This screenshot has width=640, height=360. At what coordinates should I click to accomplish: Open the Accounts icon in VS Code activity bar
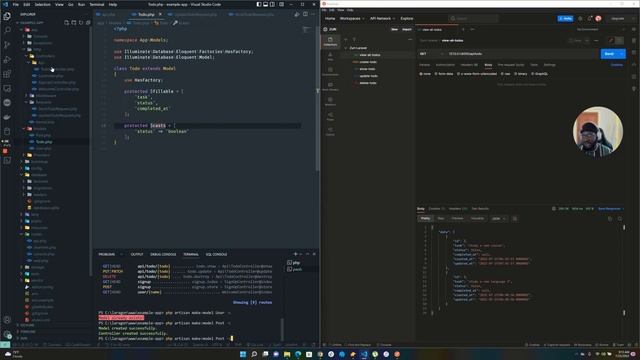pyautogui.click(x=7, y=320)
